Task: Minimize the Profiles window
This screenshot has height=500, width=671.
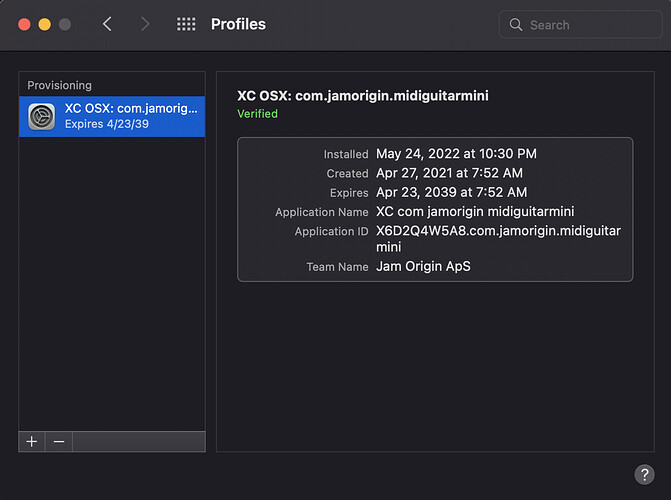Action: (45, 24)
